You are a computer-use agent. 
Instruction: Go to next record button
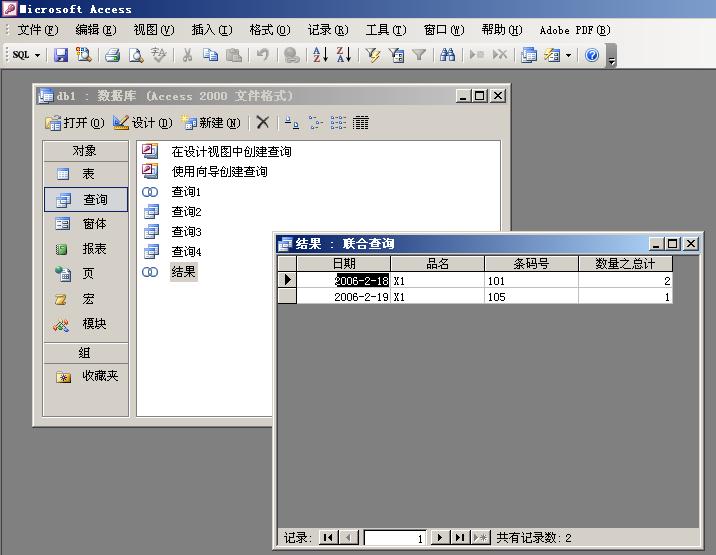(x=440, y=538)
